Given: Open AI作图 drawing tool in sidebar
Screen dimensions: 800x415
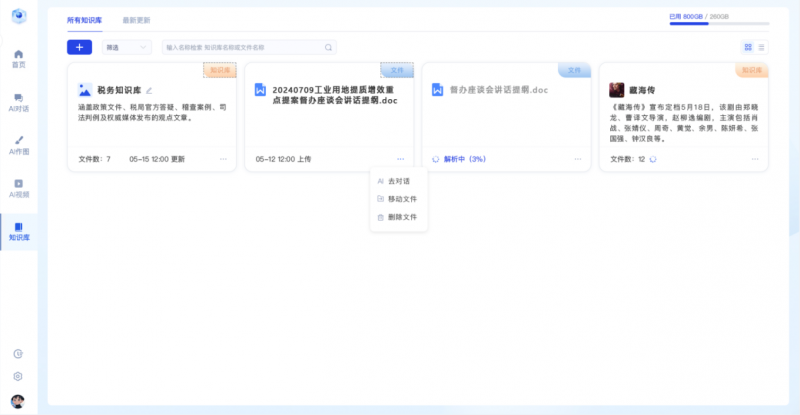Looking at the screenshot, I should coord(18,144).
